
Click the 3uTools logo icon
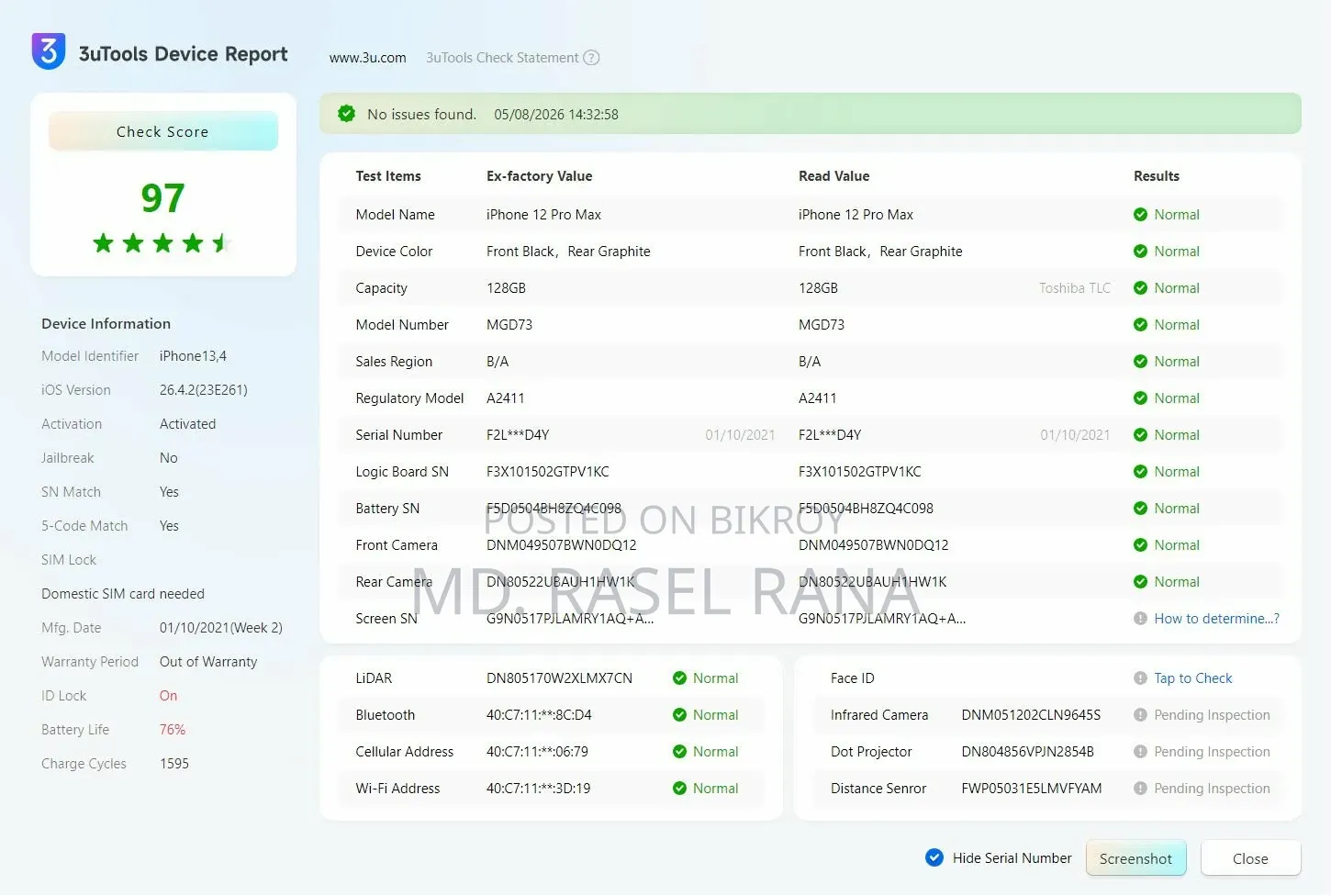49,52
